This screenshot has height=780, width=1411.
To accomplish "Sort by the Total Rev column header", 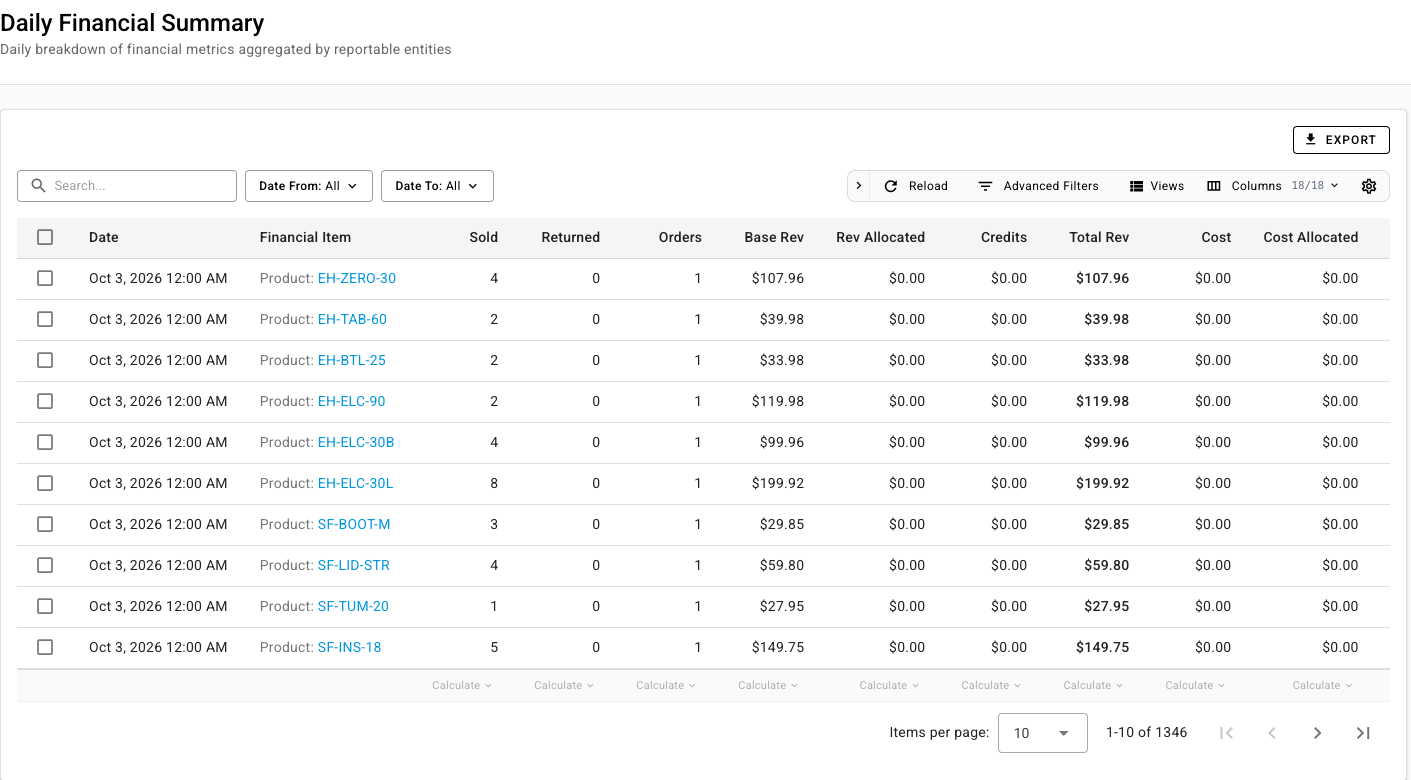I will (x=1099, y=237).
